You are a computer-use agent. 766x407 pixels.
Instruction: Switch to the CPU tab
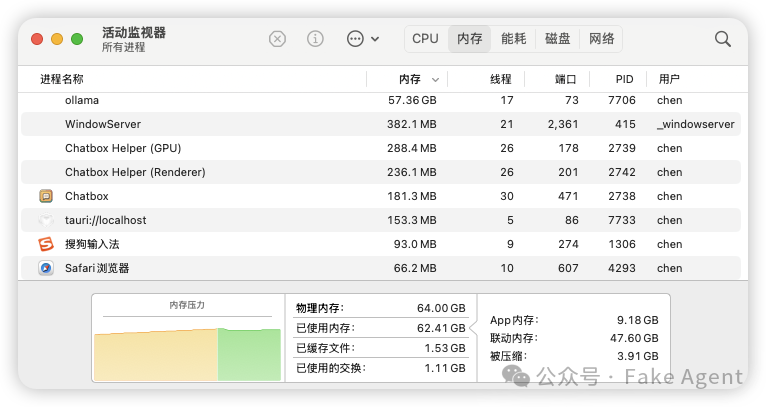426,39
